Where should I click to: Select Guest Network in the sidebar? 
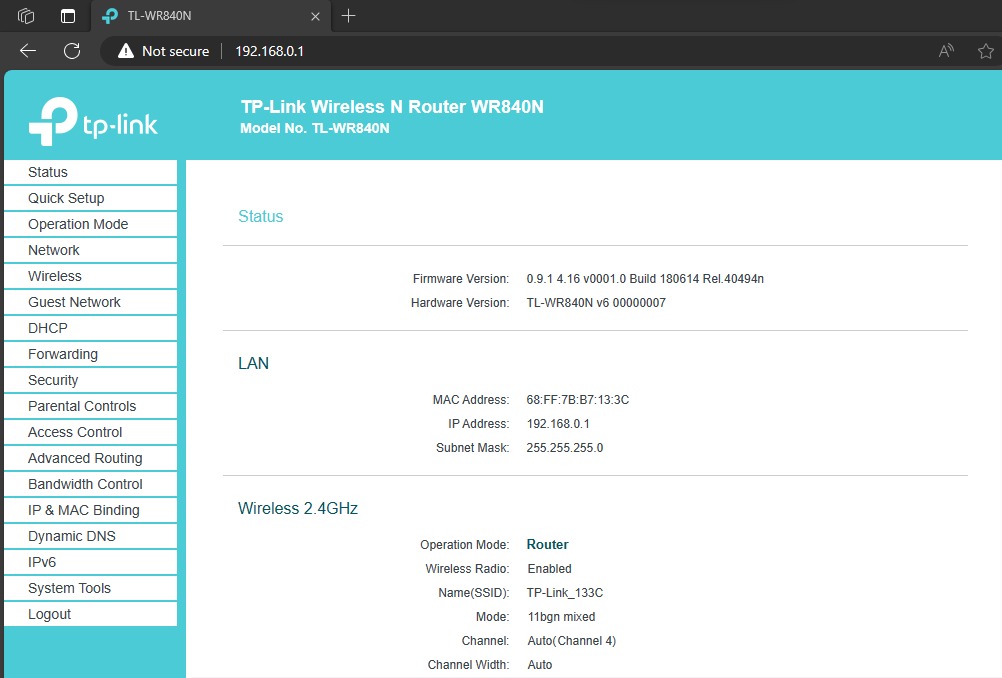pos(90,302)
